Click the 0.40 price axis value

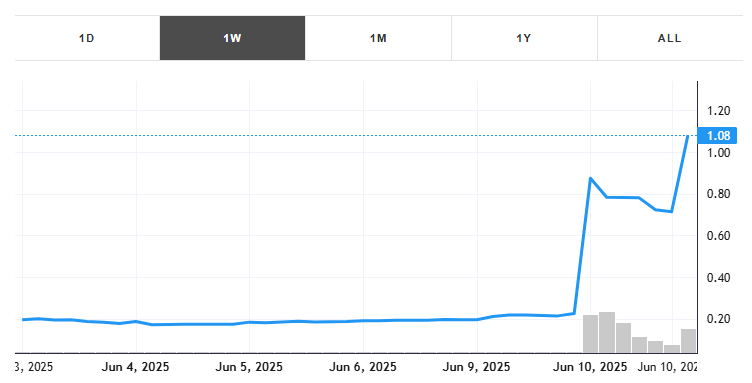pos(718,278)
